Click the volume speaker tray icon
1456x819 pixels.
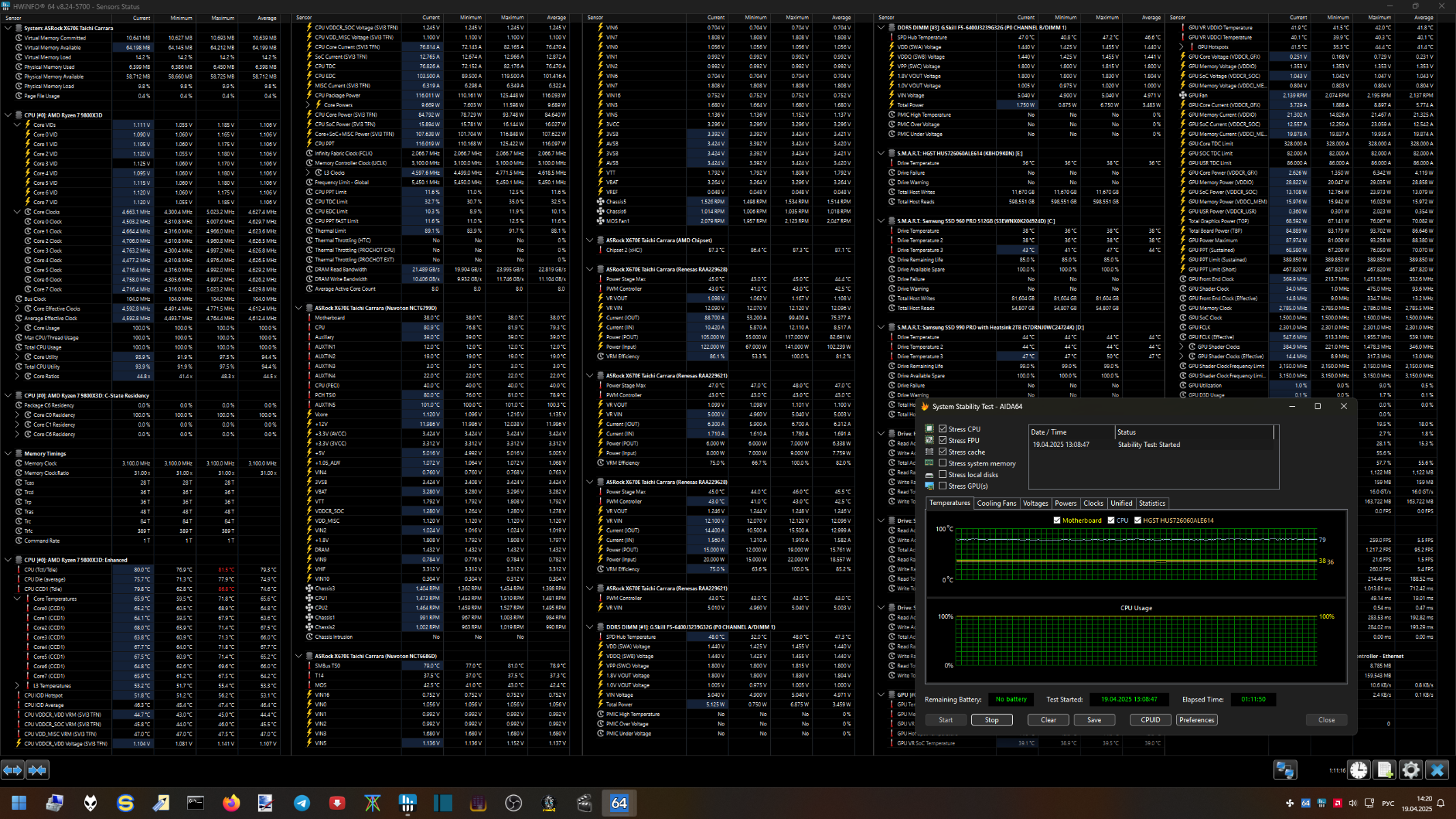click(1352, 803)
